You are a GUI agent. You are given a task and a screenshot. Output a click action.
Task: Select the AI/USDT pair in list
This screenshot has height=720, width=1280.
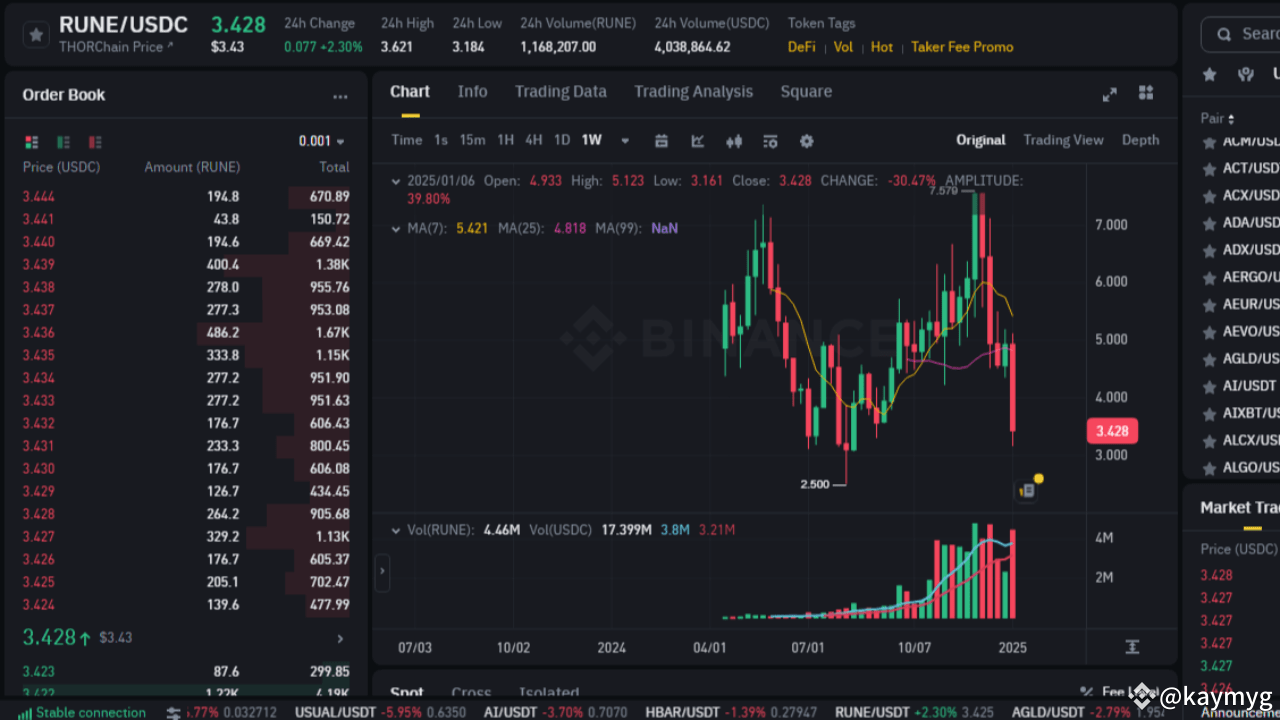coord(1240,385)
